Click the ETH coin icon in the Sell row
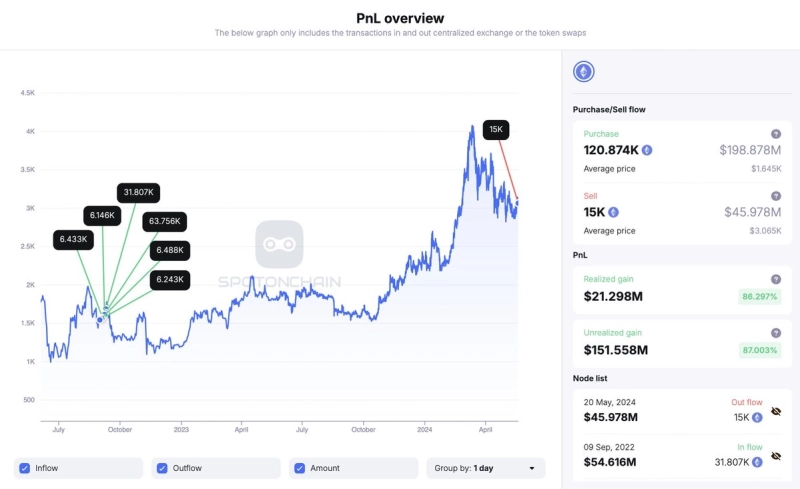 coord(613,212)
